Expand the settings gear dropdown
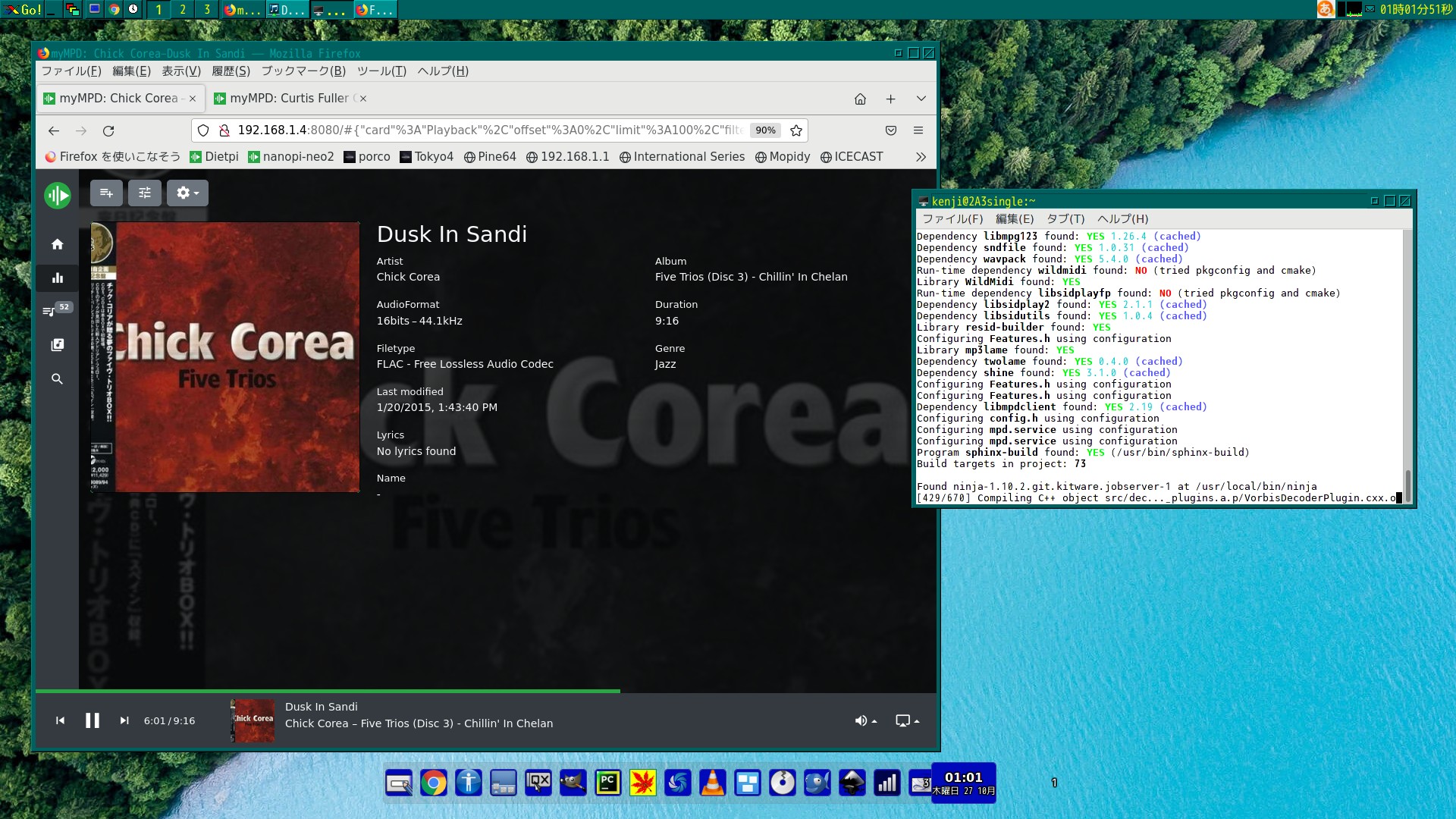 187,193
